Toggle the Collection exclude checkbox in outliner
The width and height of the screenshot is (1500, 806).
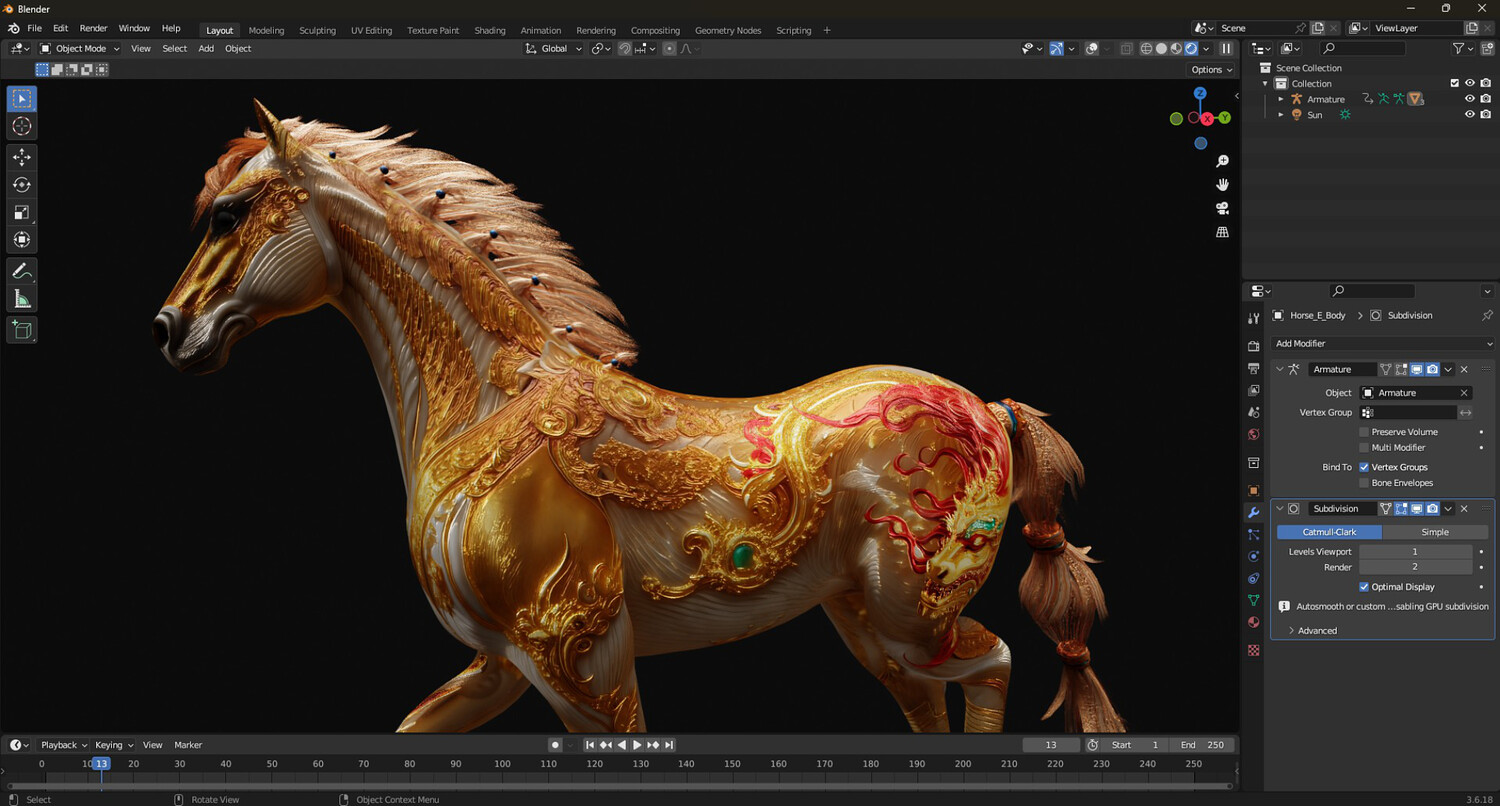[x=1455, y=83]
